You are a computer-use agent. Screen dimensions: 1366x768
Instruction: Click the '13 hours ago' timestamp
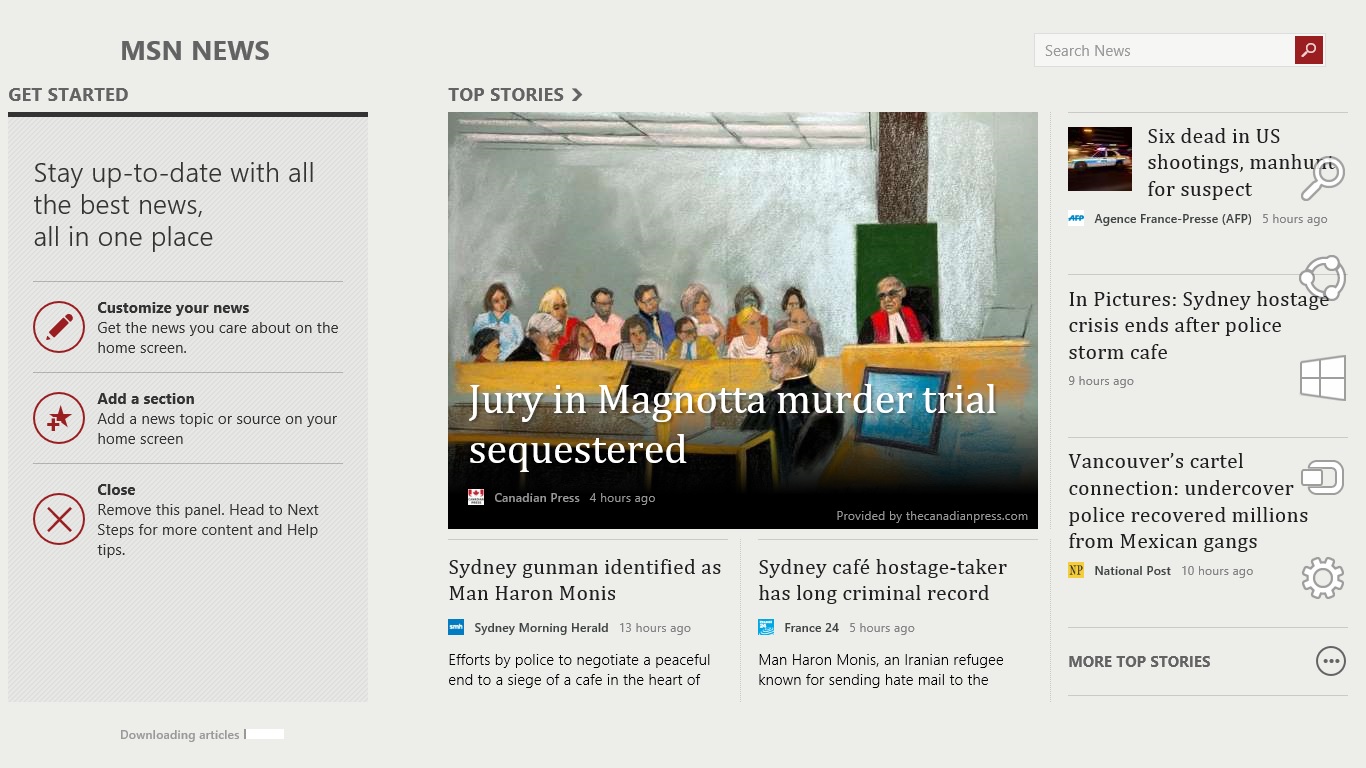point(655,628)
